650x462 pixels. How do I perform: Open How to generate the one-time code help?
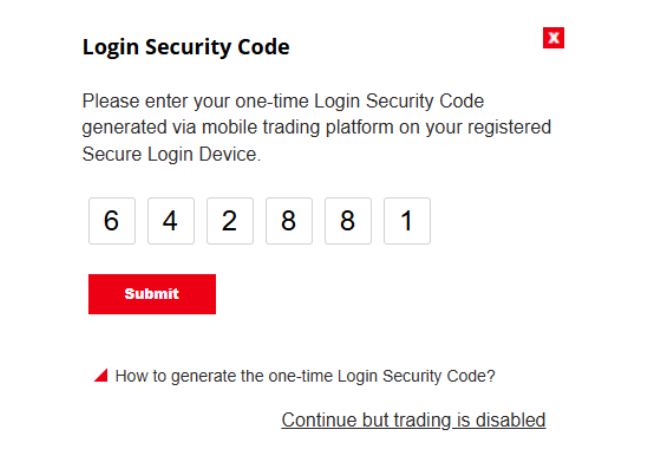point(305,376)
